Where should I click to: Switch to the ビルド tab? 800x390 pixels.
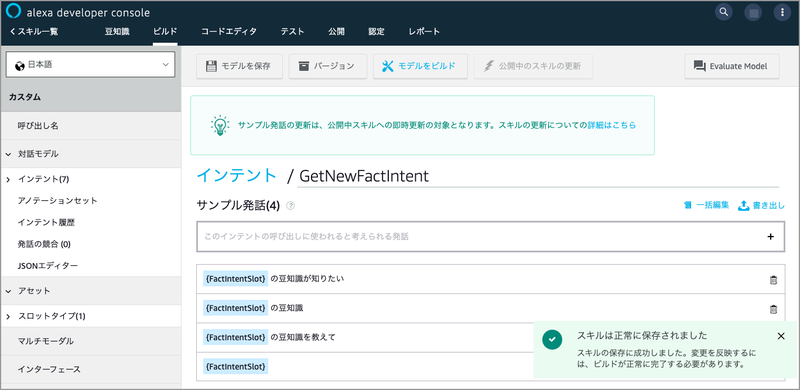[x=165, y=32]
